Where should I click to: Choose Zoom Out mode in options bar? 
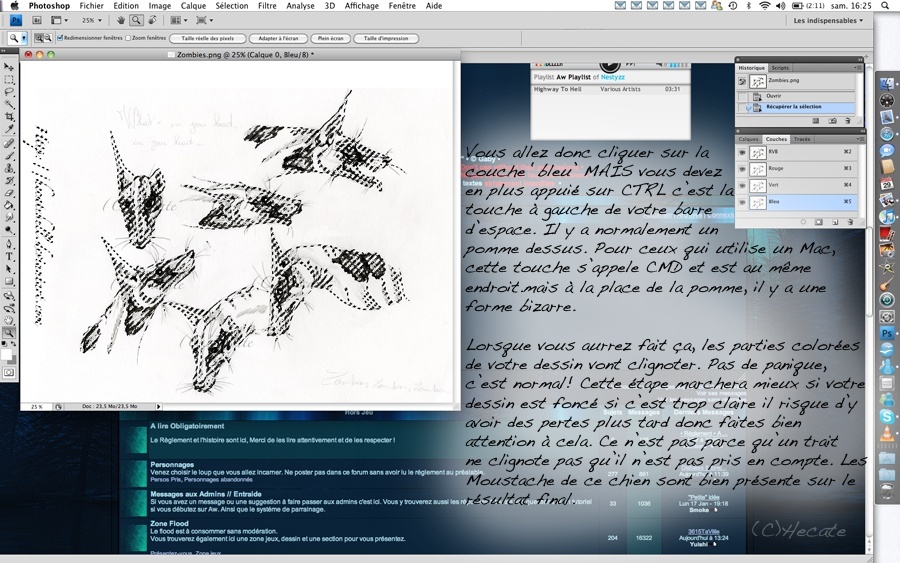48,38
